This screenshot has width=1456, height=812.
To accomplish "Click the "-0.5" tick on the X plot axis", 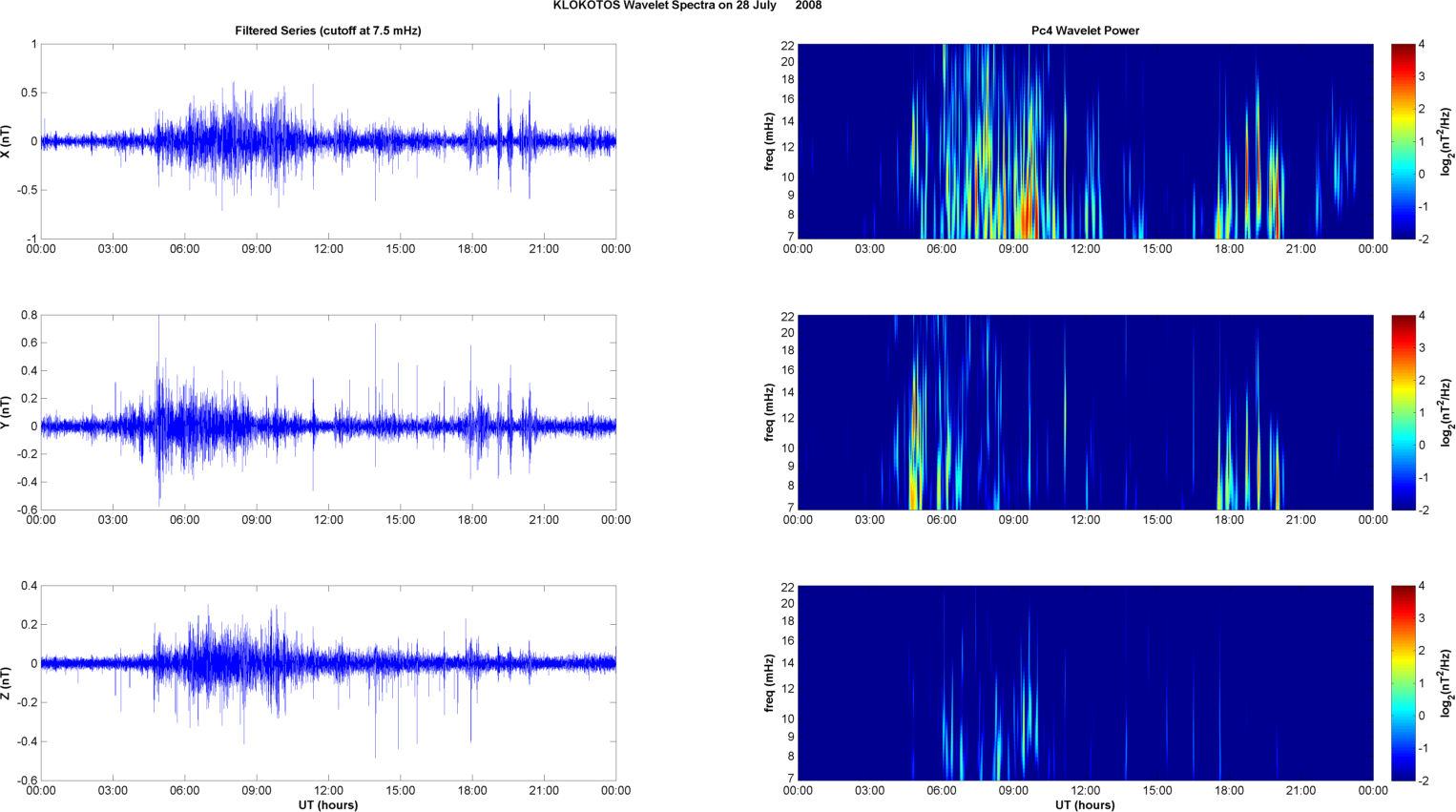I will pyautogui.click(x=26, y=190).
